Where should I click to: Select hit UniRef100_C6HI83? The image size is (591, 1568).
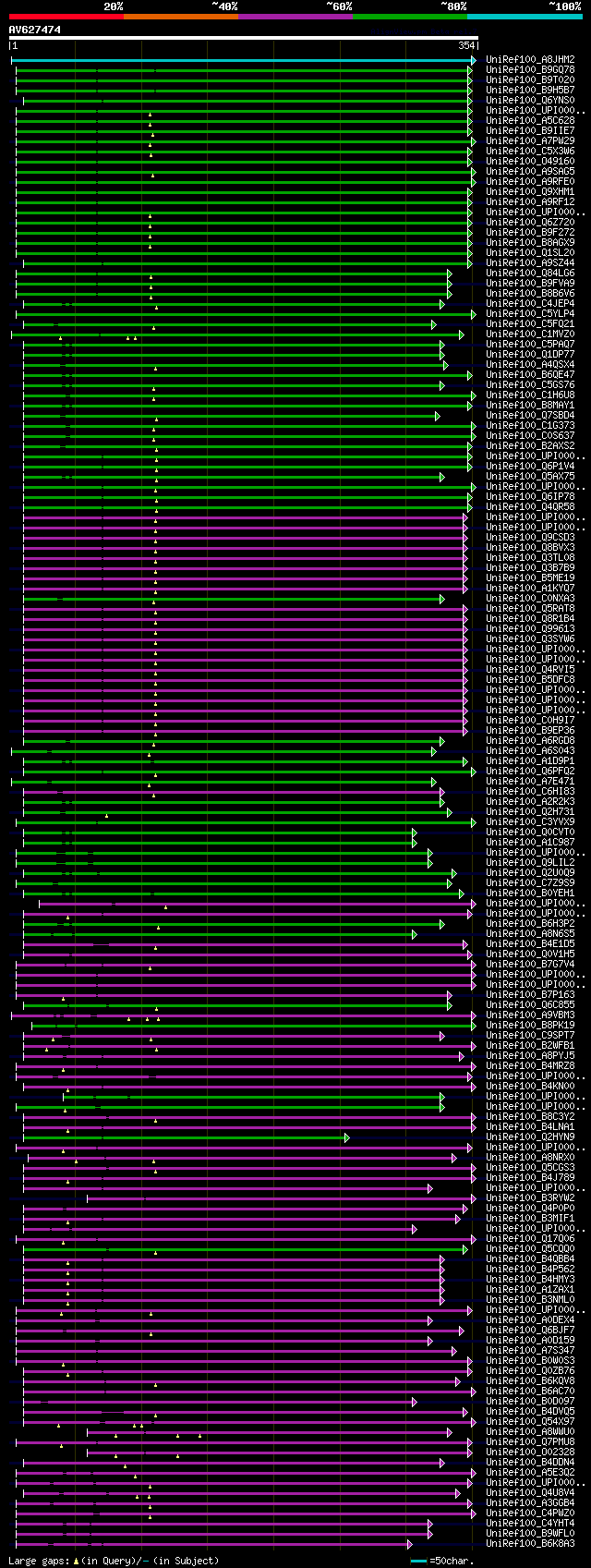tap(530, 792)
